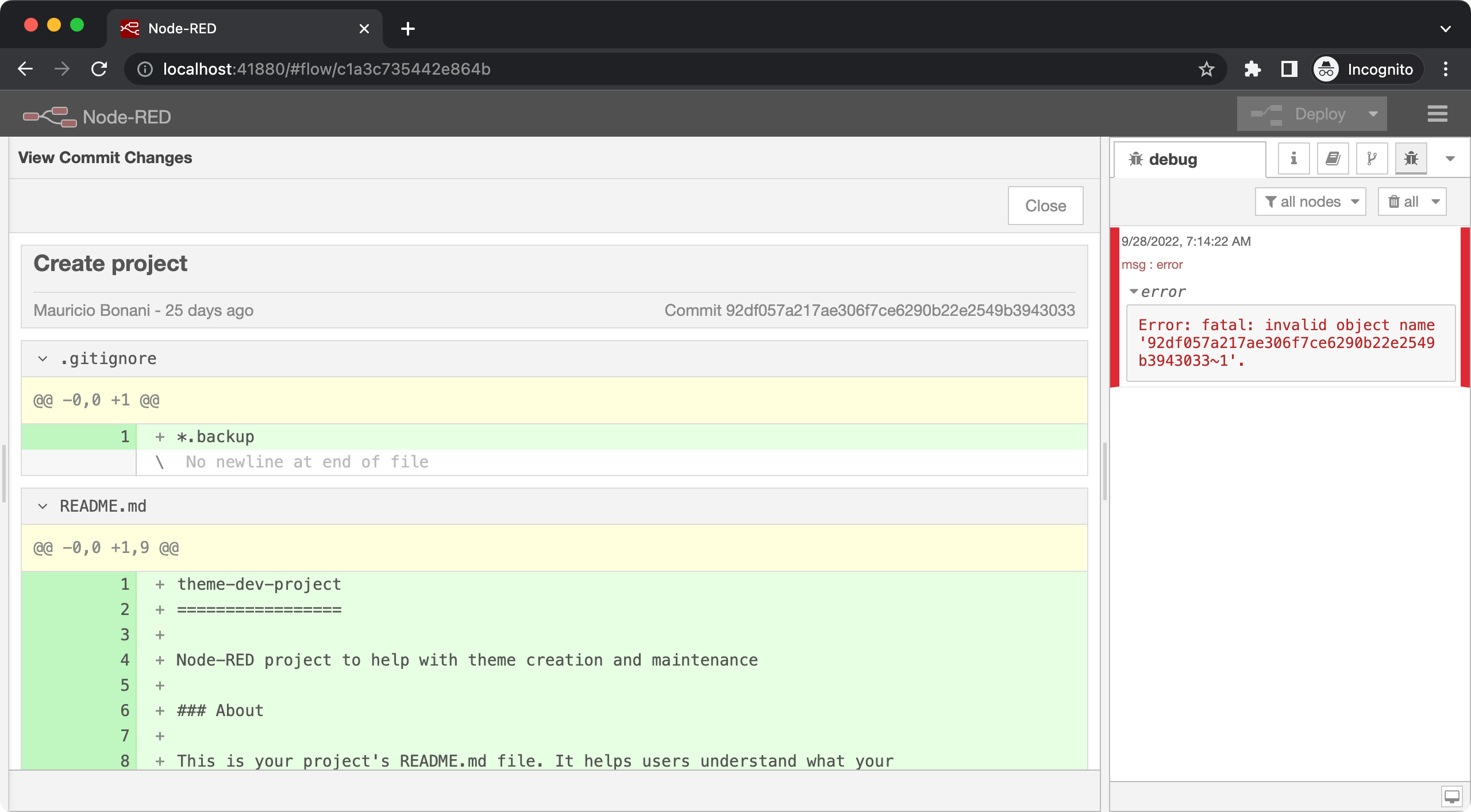This screenshot has height=812, width=1471.
Task: Open the Node-RED main menu
Action: coord(1438,113)
